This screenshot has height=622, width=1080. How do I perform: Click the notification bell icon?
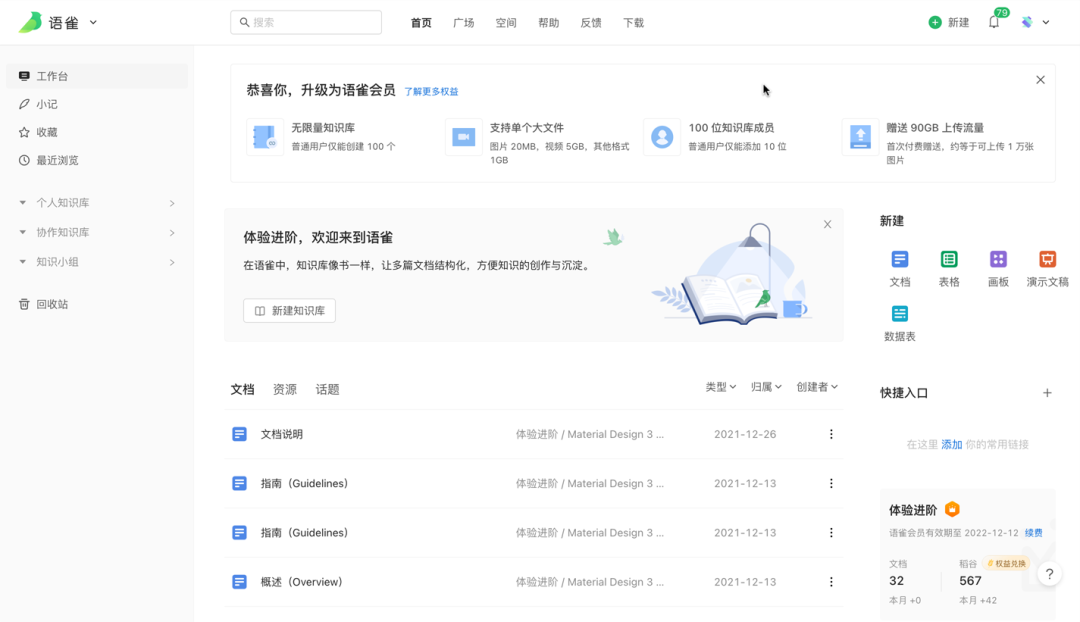pos(994,22)
